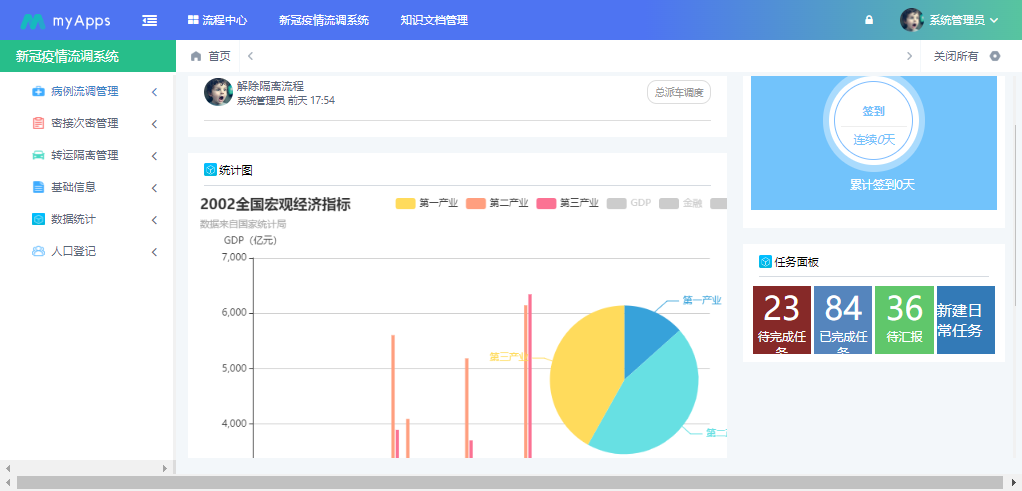
Task: Click 新建日常任务 tile
Action: [965, 320]
